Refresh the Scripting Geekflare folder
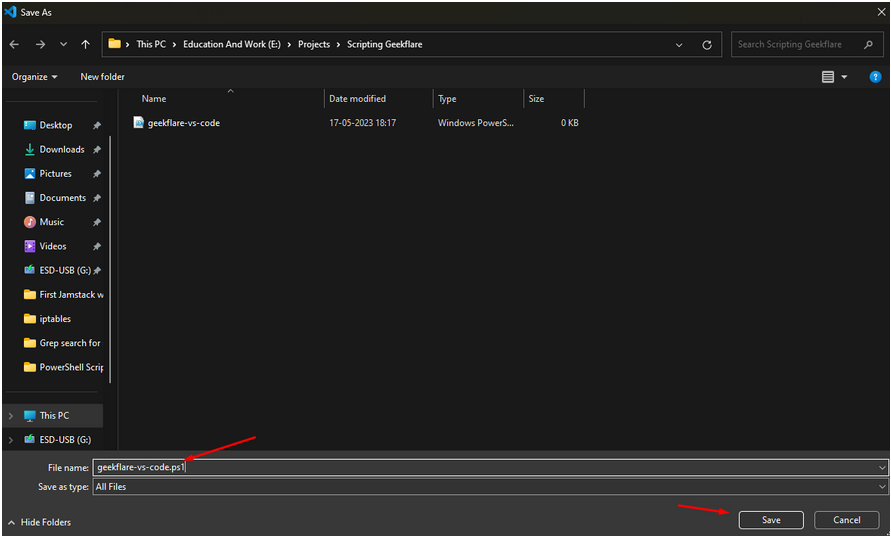Screen dimensions: 891x538 (707, 45)
